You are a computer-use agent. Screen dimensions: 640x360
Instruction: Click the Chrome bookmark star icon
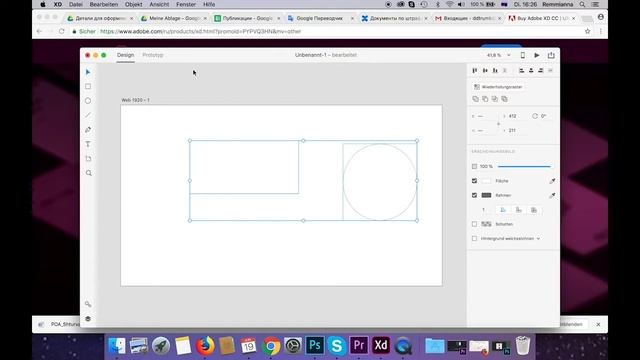[587, 31]
